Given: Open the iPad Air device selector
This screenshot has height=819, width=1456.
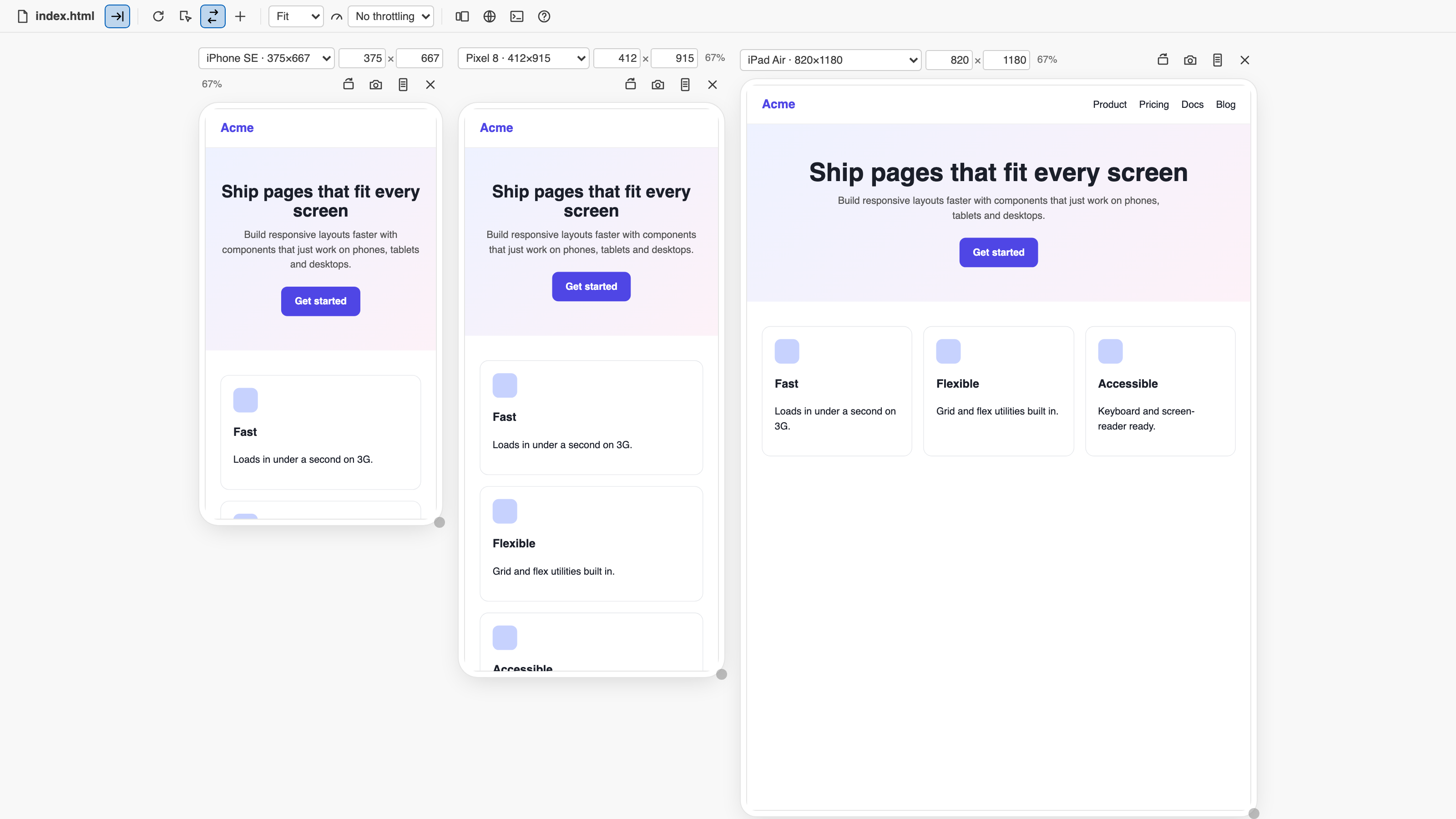Looking at the screenshot, I should click(830, 60).
